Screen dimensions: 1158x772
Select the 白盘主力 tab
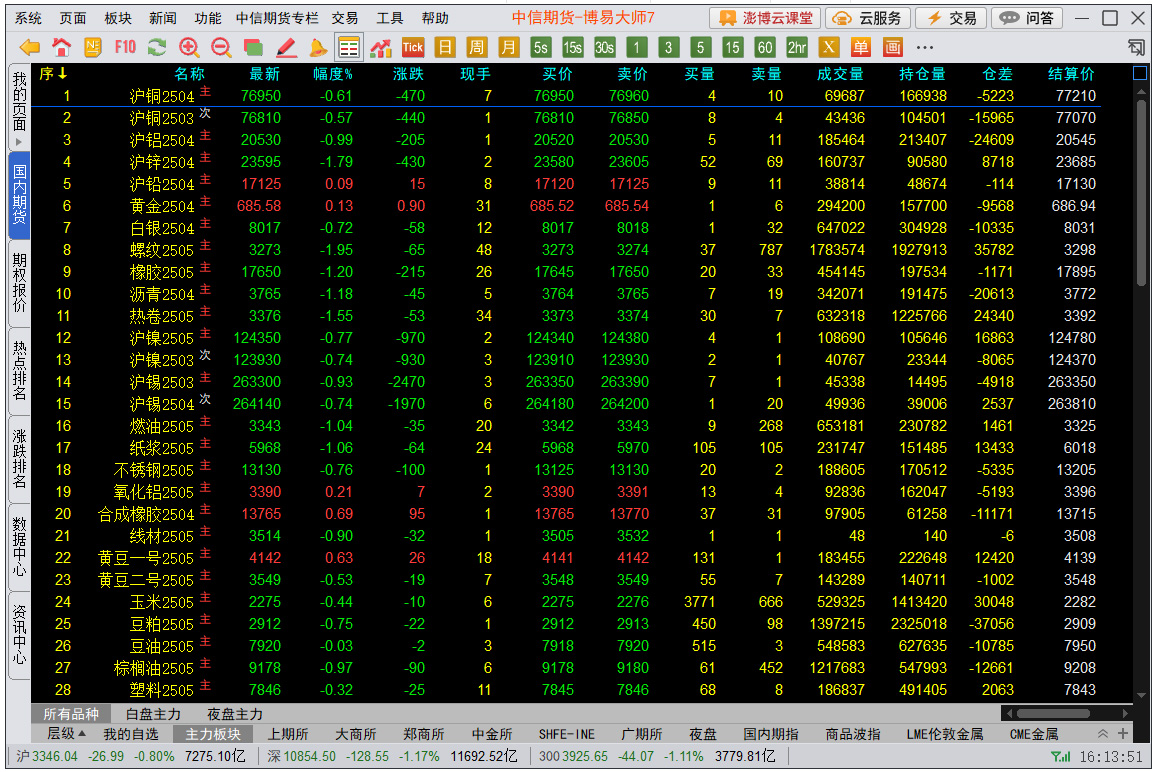click(x=153, y=714)
